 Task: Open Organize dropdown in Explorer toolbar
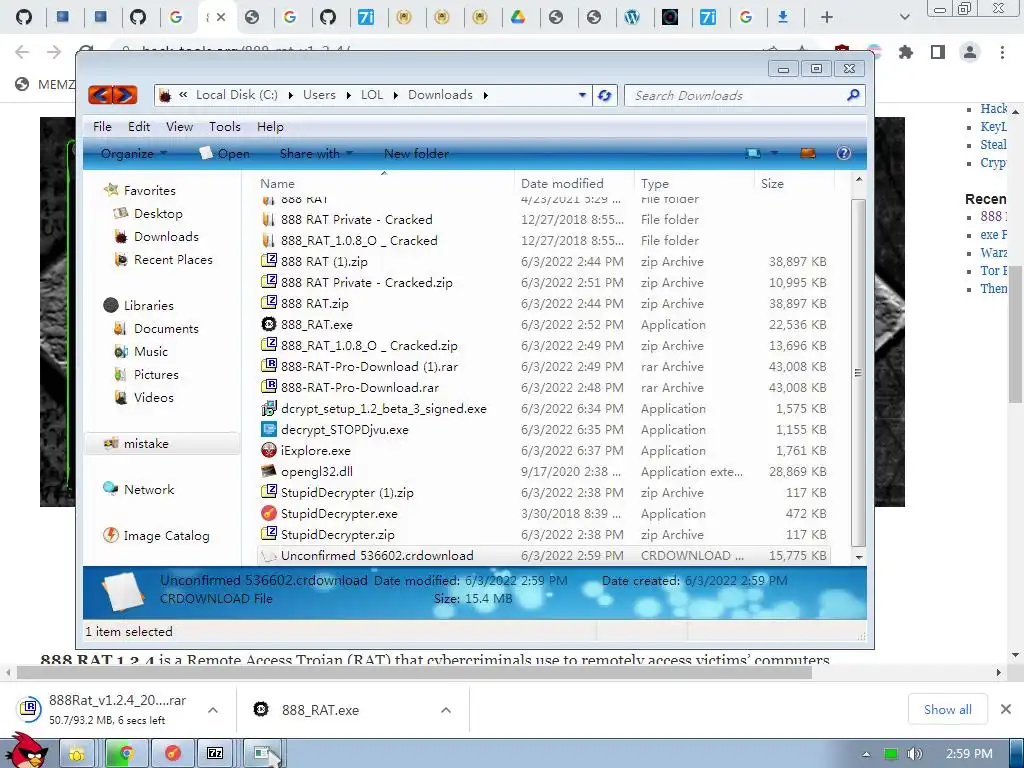click(x=134, y=153)
